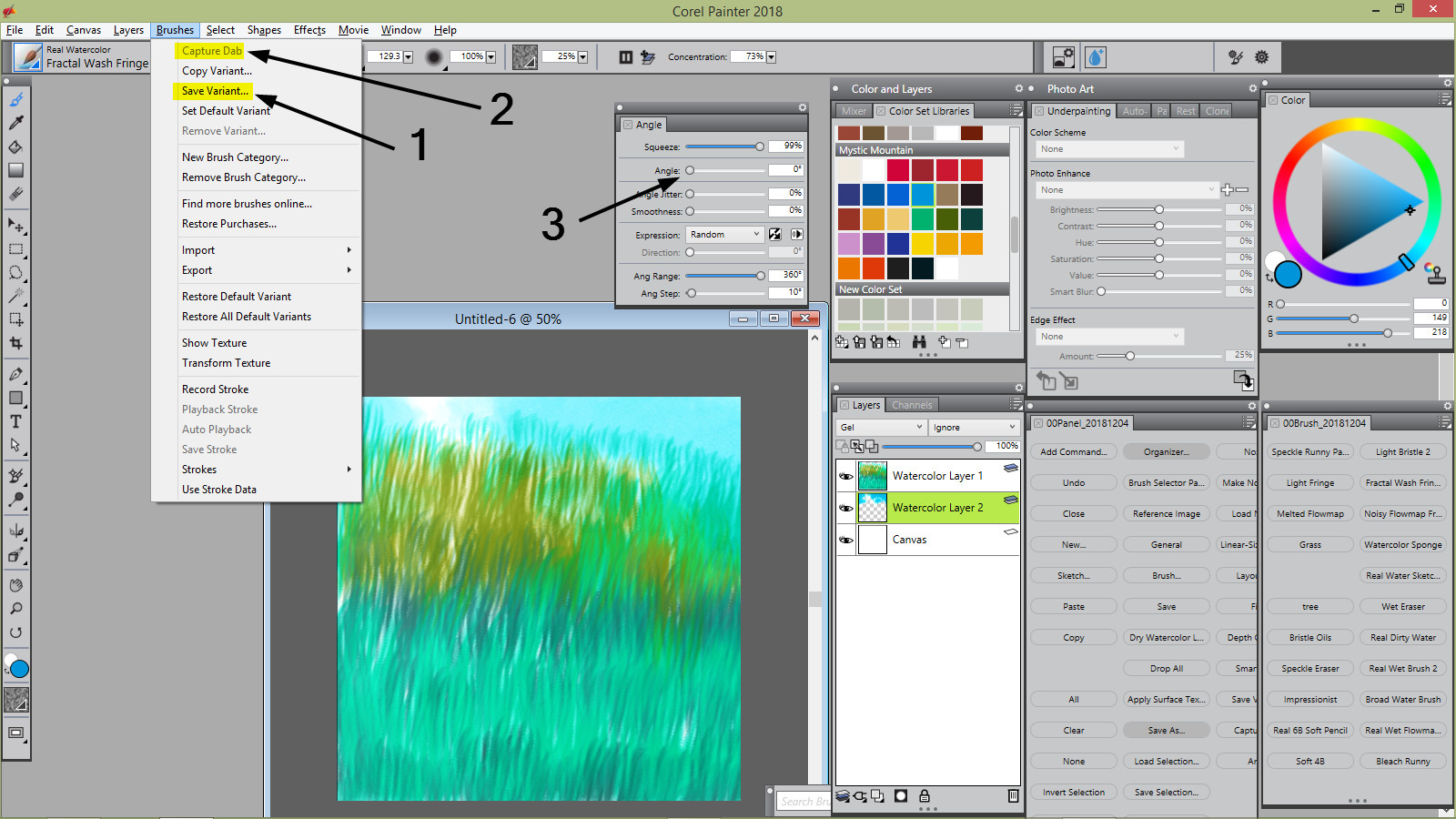Click the Watercolor Sponge brush button

(x=1403, y=545)
